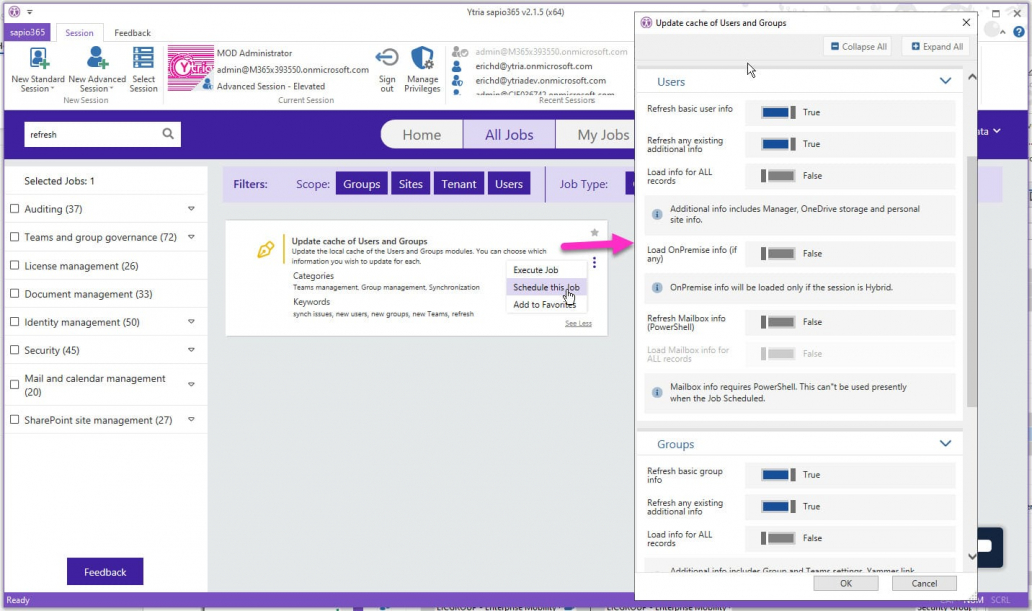Check the Identity management (50) checkbox

pos(14,322)
